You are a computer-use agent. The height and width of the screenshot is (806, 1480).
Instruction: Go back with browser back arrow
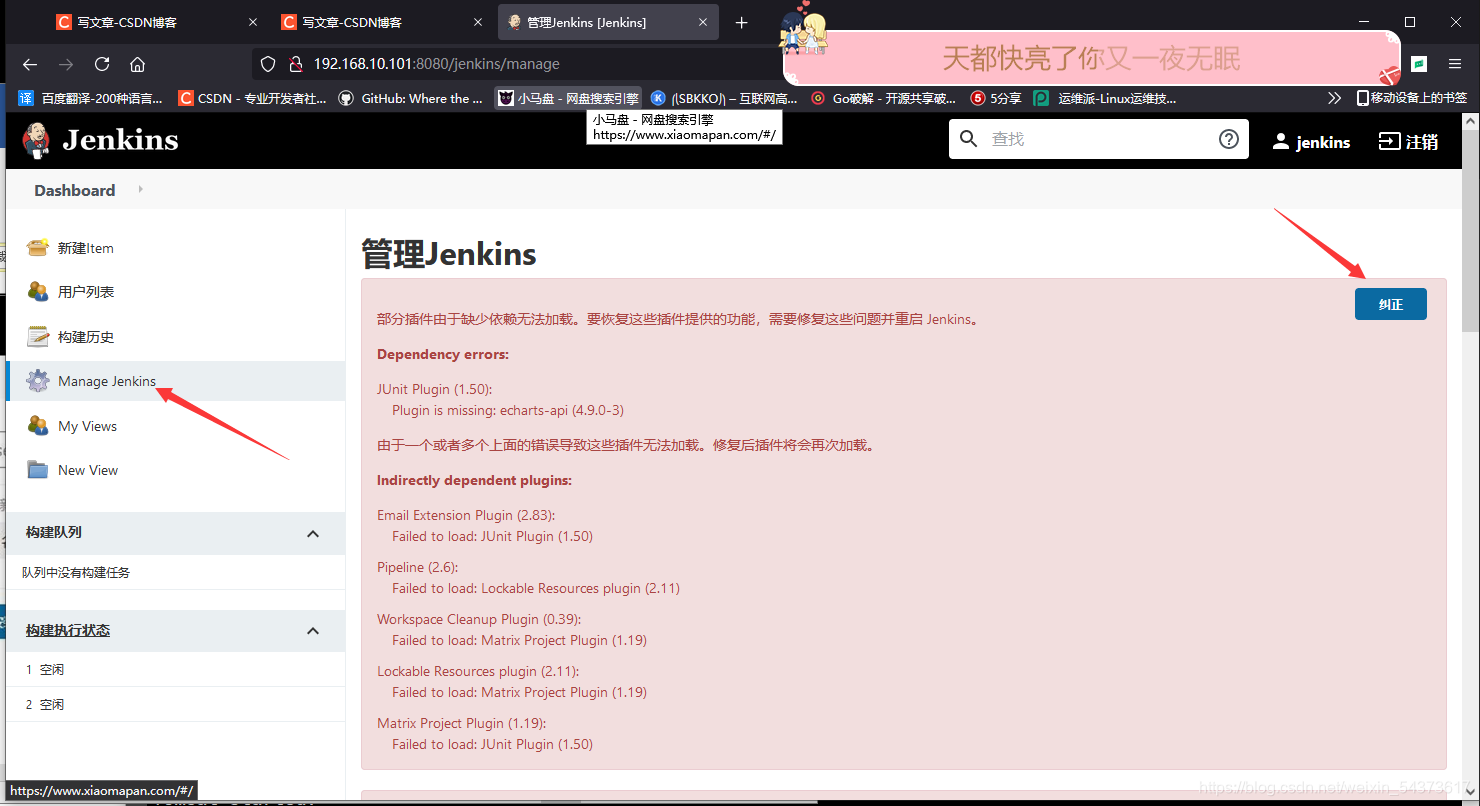tap(30, 64)
